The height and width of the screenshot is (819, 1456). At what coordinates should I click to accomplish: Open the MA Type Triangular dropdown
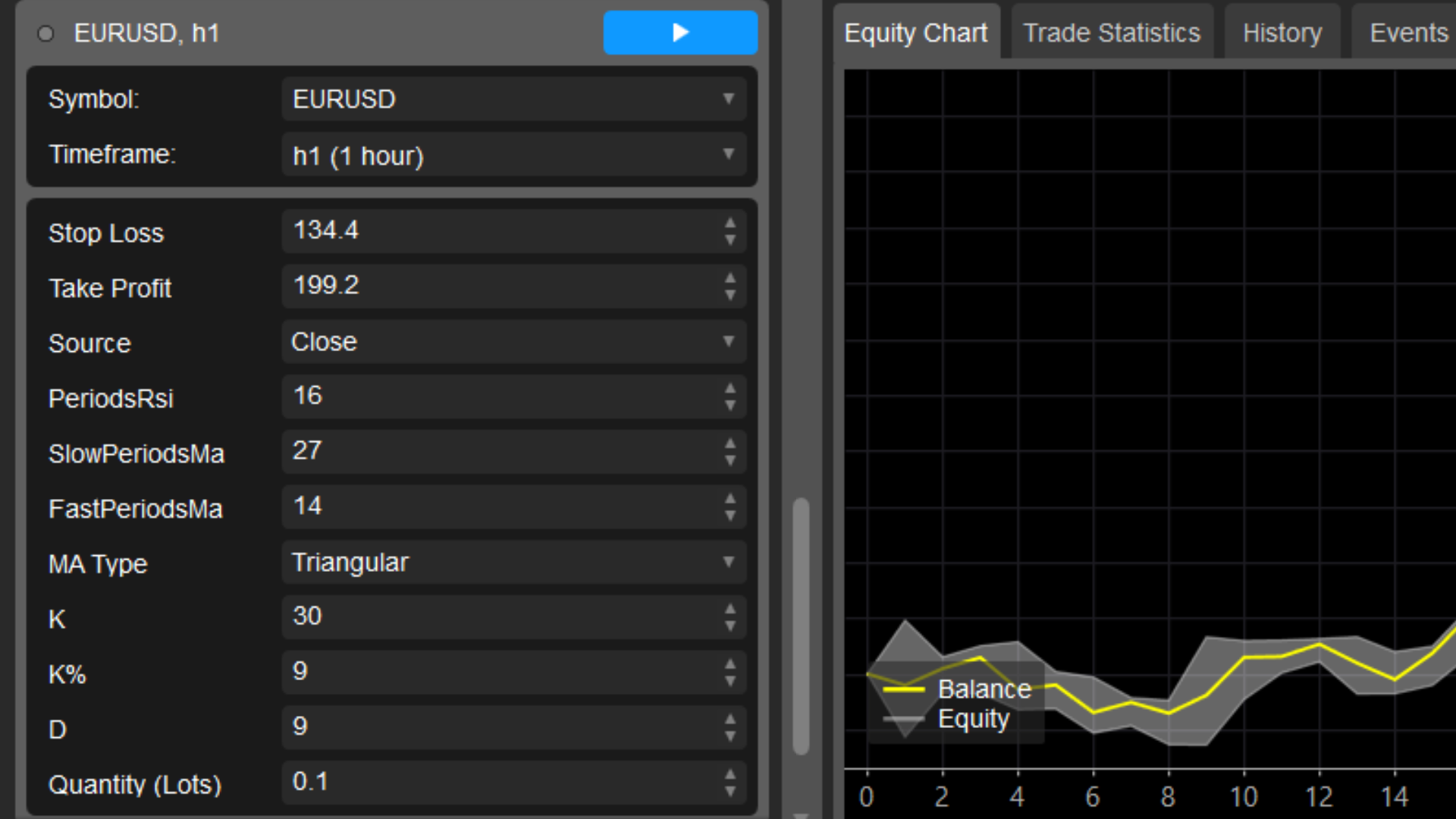click(x=514, y=562)
